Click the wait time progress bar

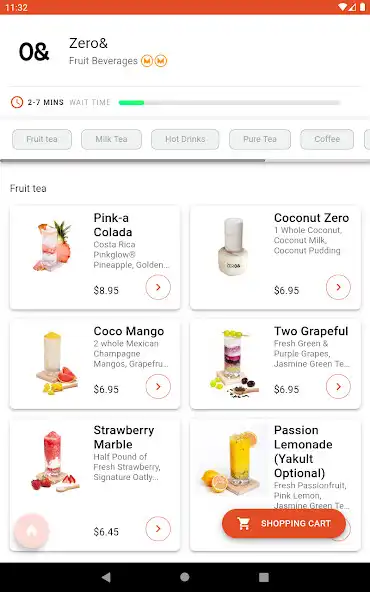229,102
